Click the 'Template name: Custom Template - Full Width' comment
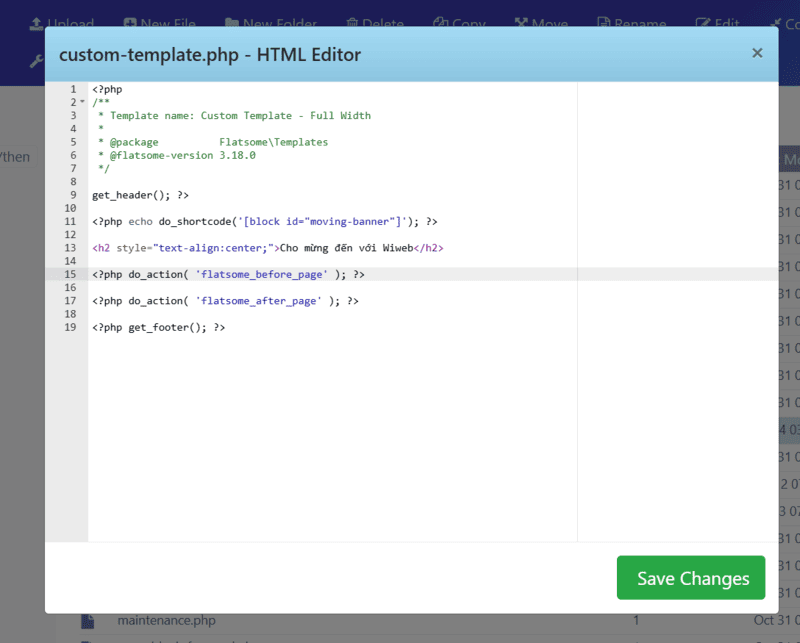 (x=240, y=115)
